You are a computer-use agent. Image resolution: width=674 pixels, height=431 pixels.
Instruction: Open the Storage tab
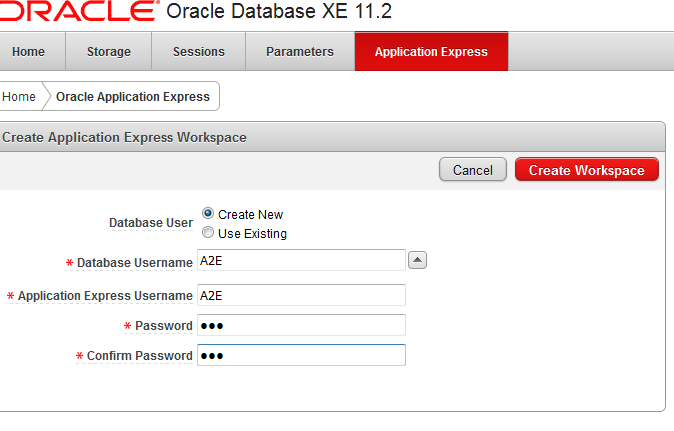(x=109, y=51)
